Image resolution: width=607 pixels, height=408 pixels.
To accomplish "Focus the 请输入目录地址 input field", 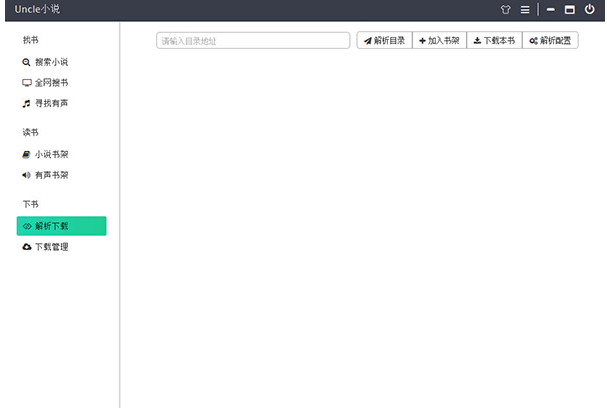I will [253, 41].
